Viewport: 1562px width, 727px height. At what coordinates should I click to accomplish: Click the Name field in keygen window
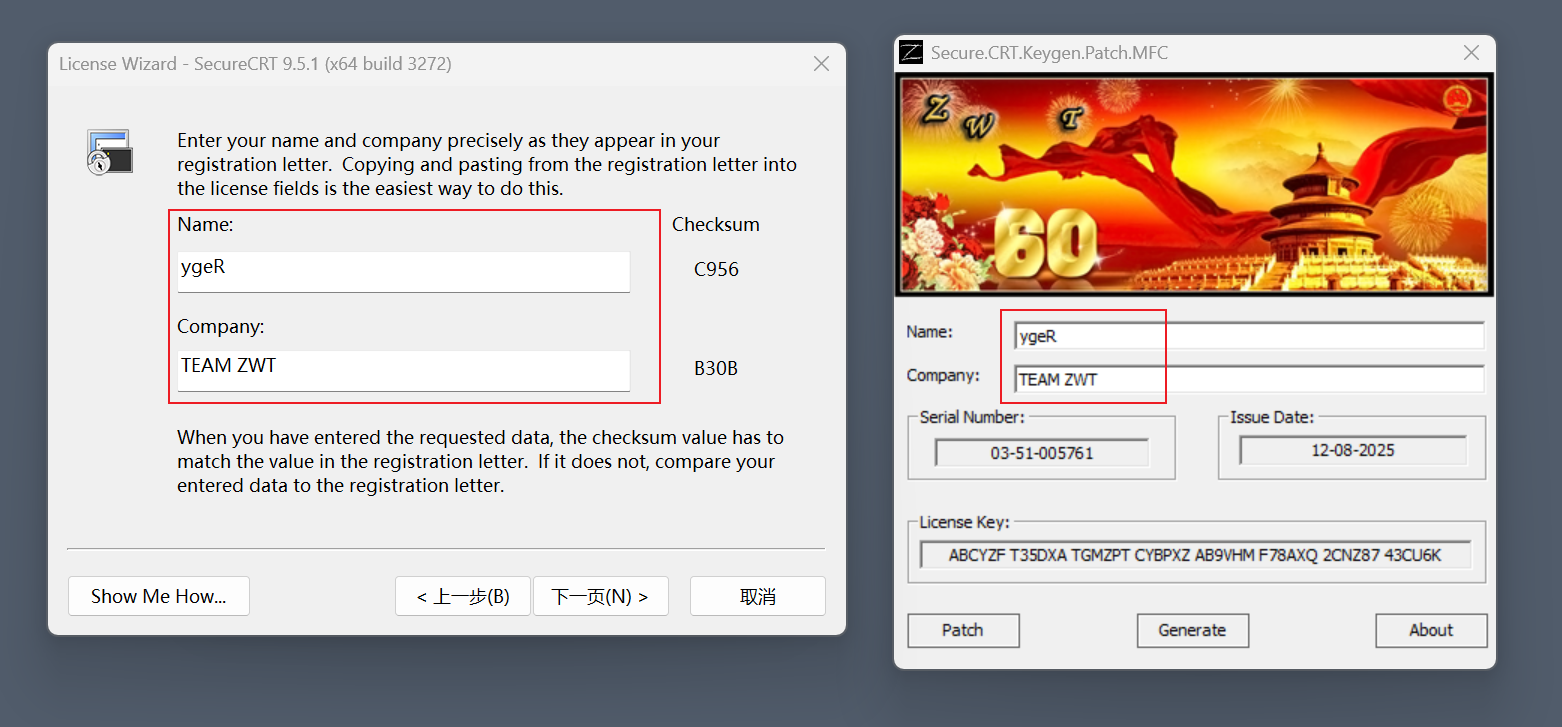1249,336
